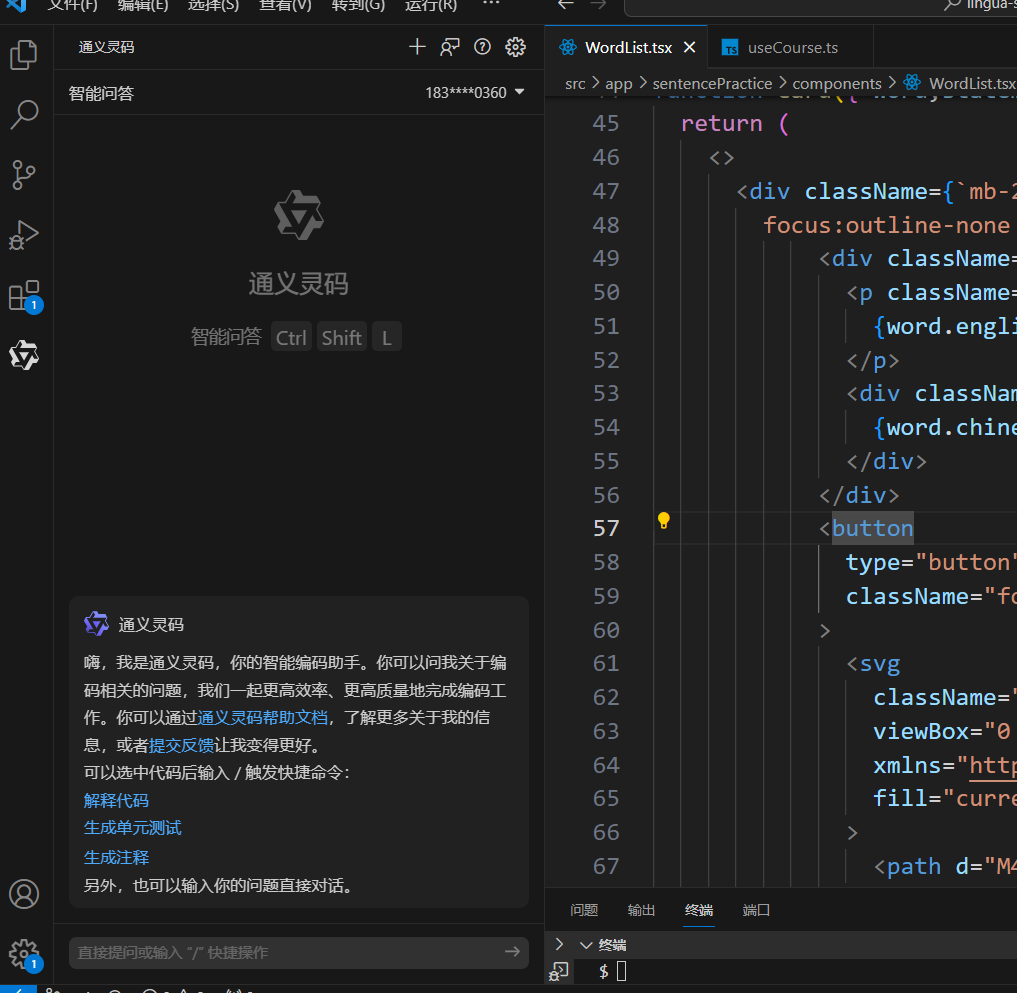
Task: Switch to the 端口 panel tab
Action: (756, 910)
